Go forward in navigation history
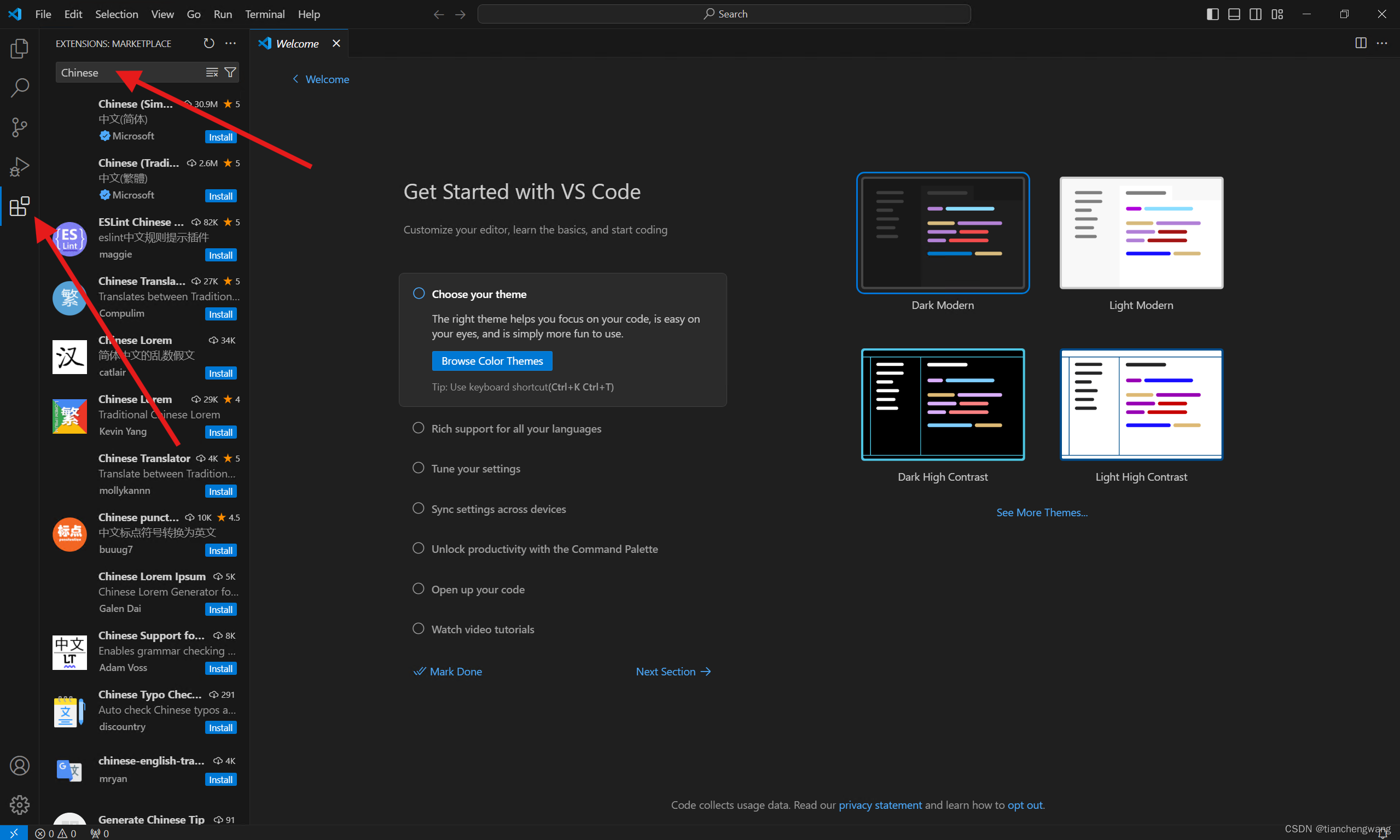Viewport: 1400px width, 840px height. [460, 14]
